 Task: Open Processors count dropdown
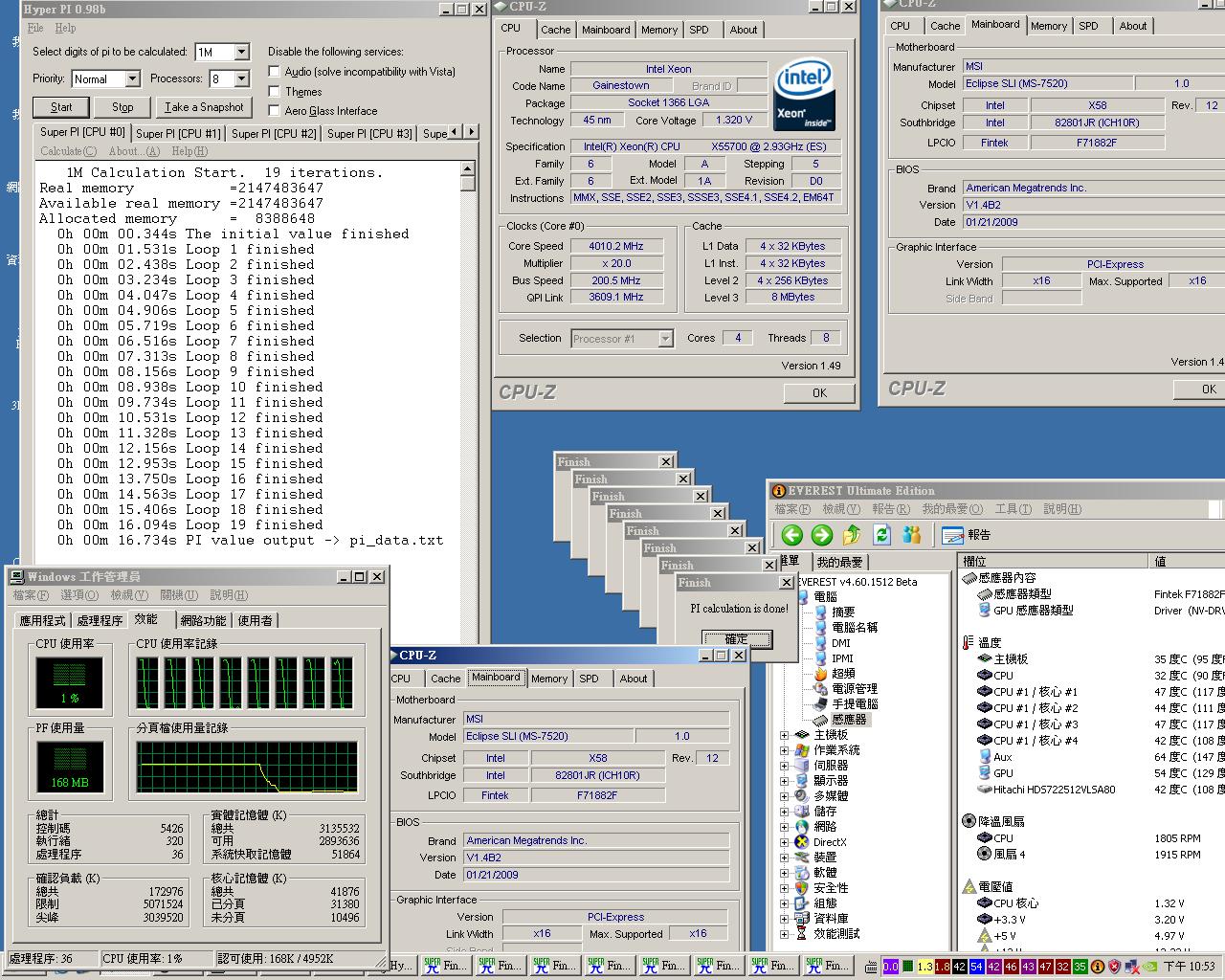tap(241, 78)
